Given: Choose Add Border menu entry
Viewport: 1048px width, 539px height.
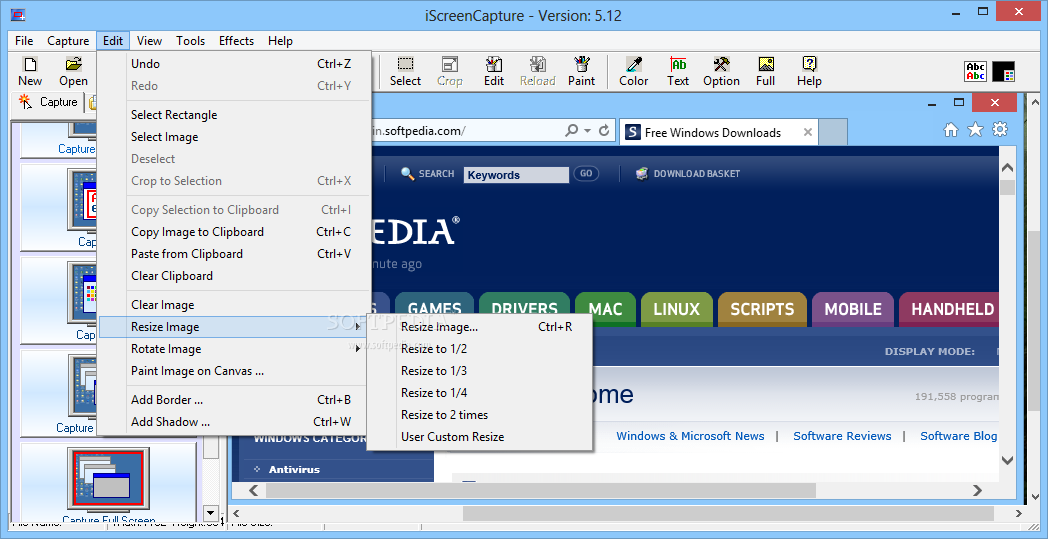Looking at the screenshot, I should [235, 400].
